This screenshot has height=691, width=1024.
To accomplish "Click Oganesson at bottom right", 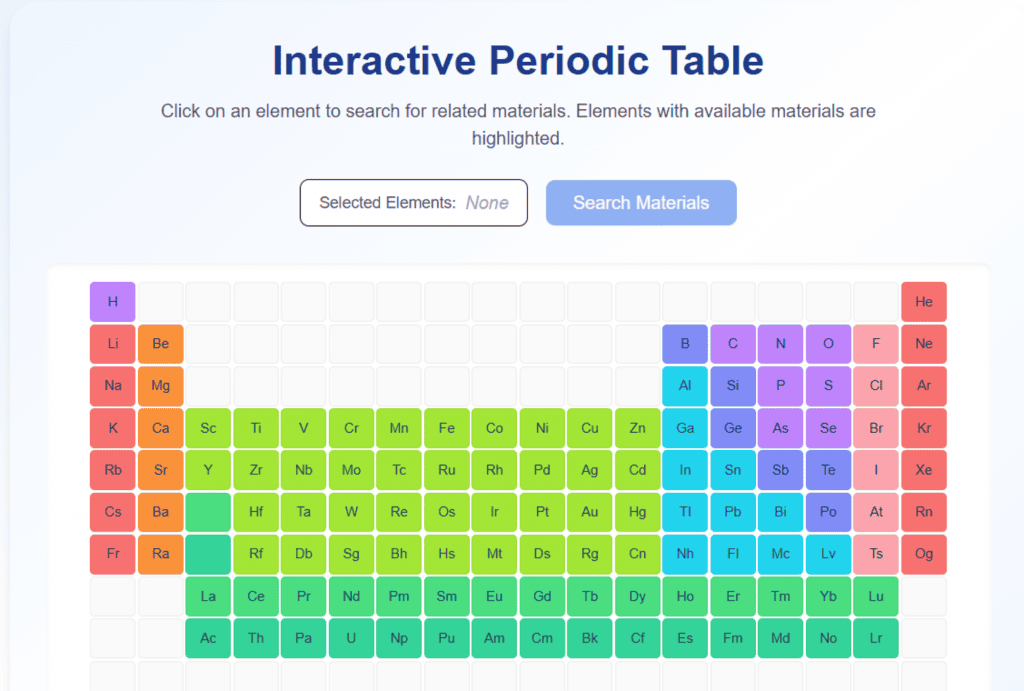I will (x=924, y=553).
